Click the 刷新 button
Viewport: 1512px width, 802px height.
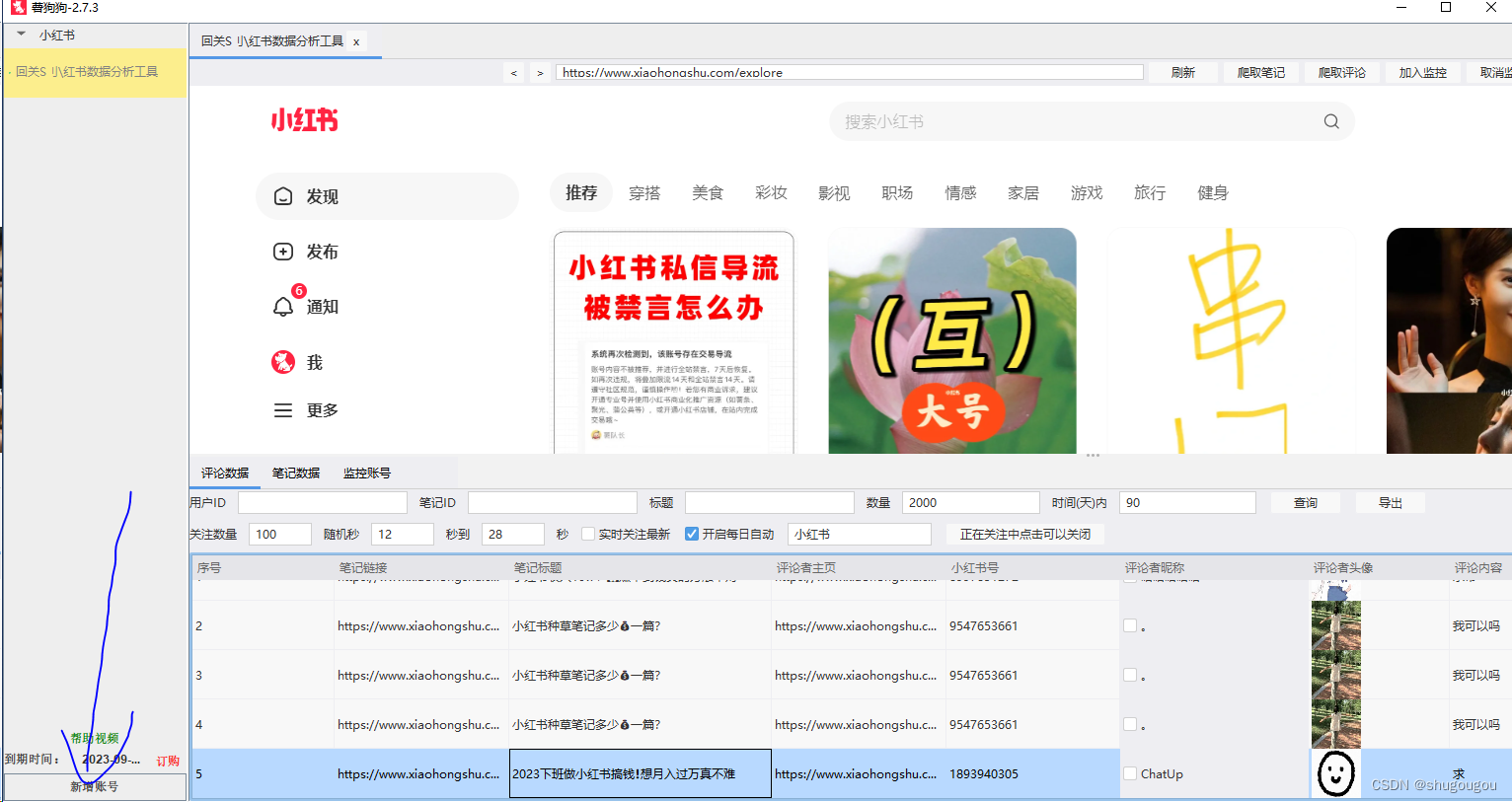coord(1182,73)
